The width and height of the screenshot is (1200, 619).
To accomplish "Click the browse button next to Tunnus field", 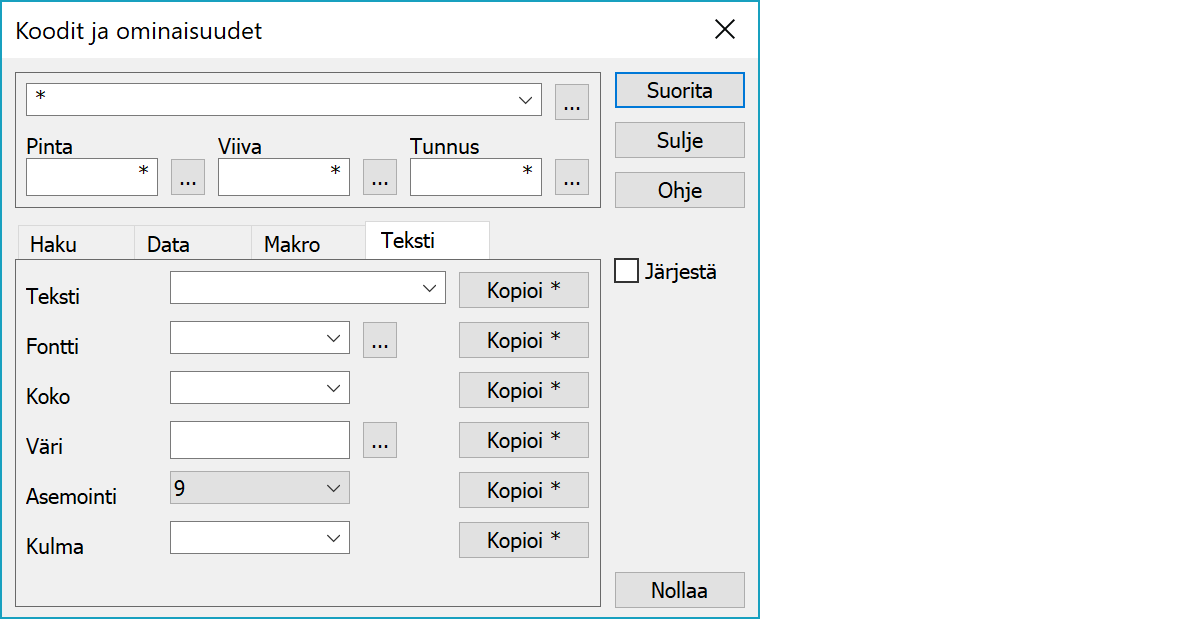I will [x=571, y=177].
